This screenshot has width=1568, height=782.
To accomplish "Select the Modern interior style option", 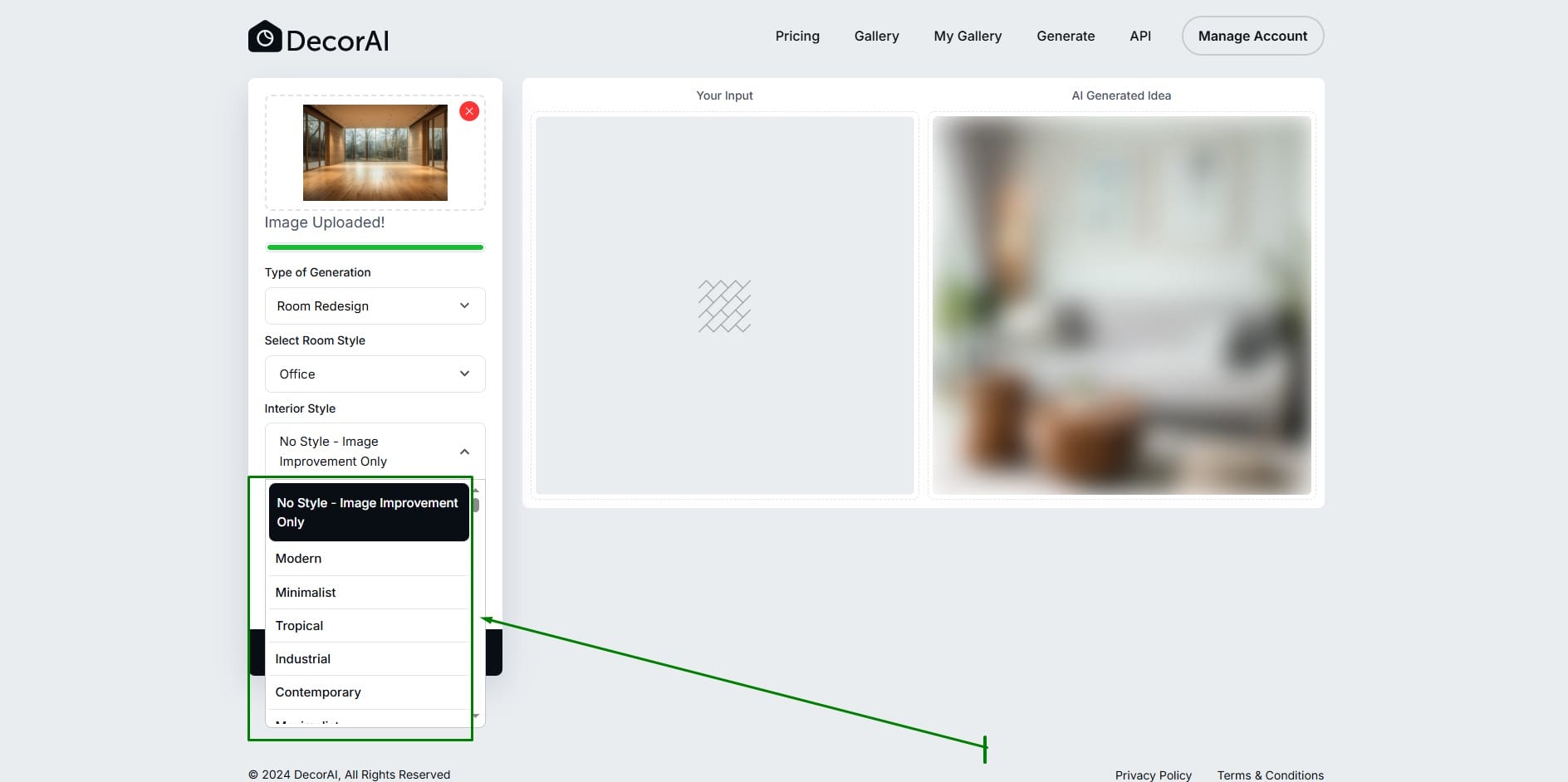I will pos(298,558).
